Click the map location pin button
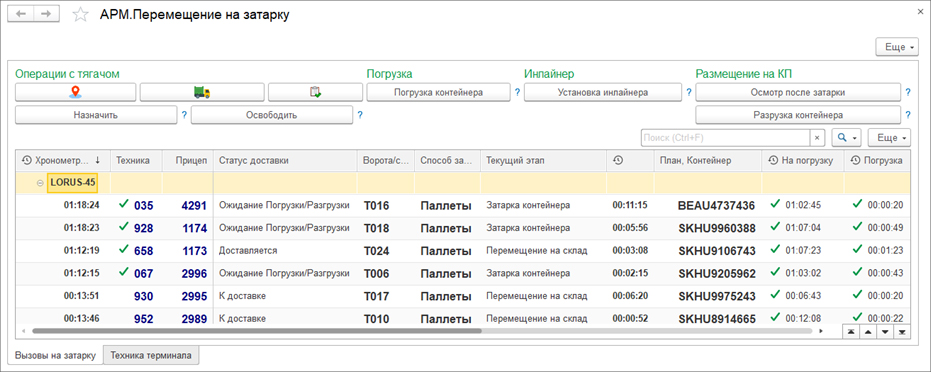931x372 pixels. [75, 92]
